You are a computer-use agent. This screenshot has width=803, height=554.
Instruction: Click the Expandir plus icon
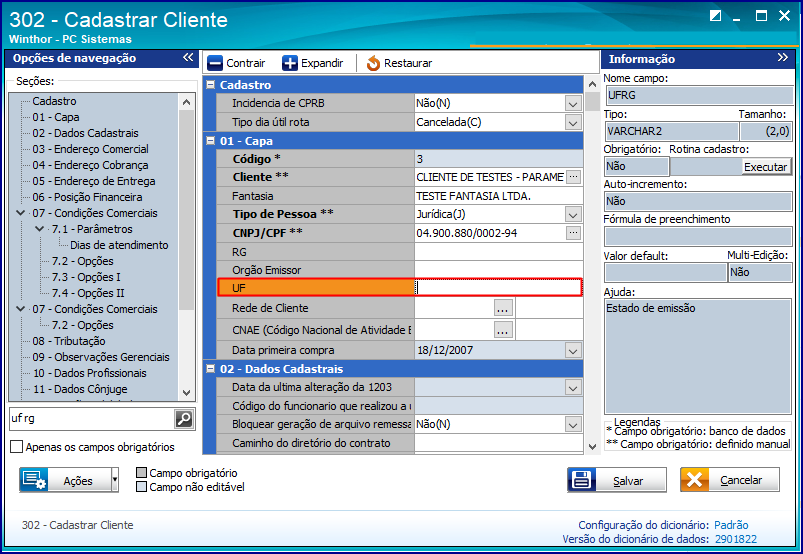(x=289, y=63)
